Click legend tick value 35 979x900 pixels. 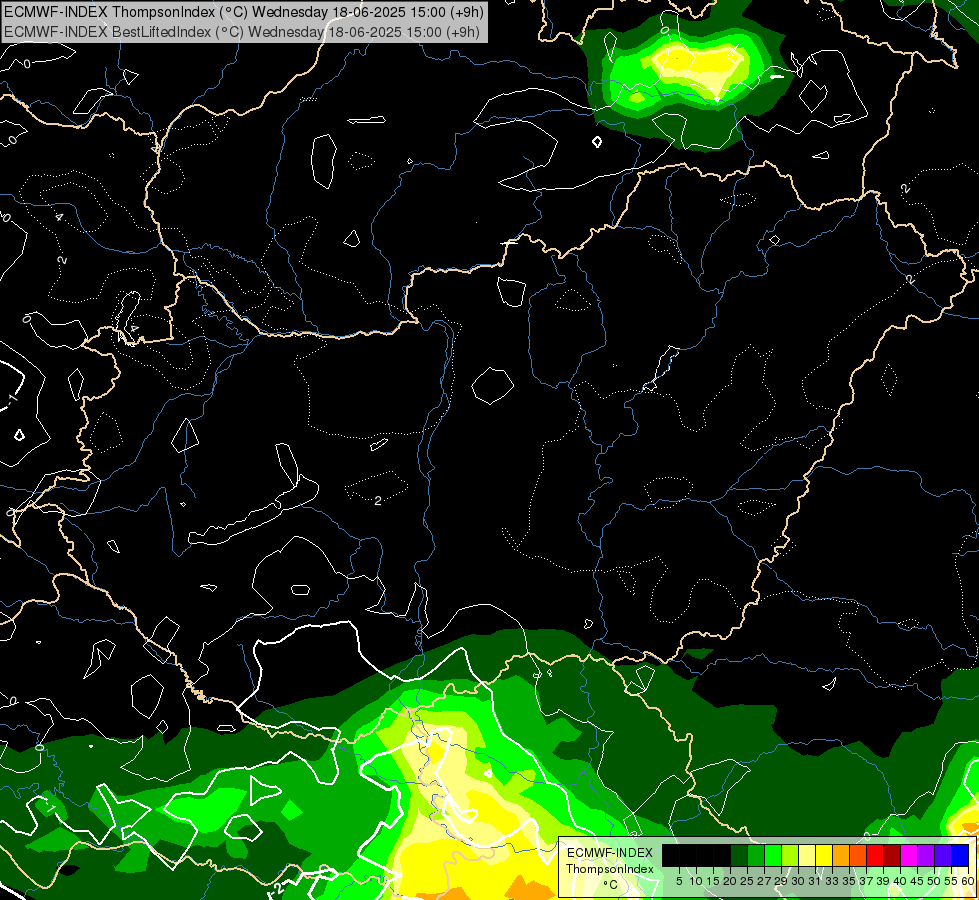tap(849, 881)
